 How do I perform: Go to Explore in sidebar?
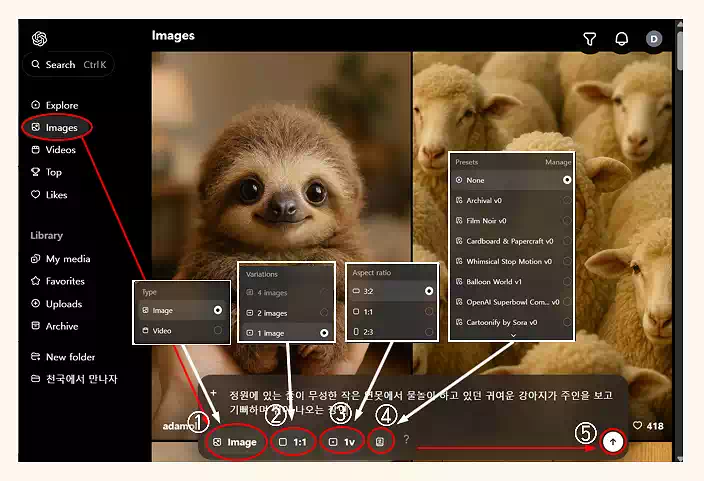pos(61,105)
